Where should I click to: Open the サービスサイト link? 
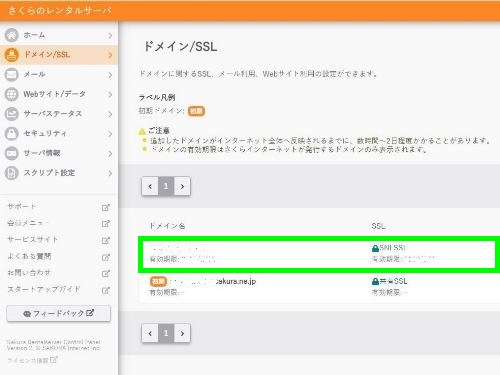[x=33, y=239]
